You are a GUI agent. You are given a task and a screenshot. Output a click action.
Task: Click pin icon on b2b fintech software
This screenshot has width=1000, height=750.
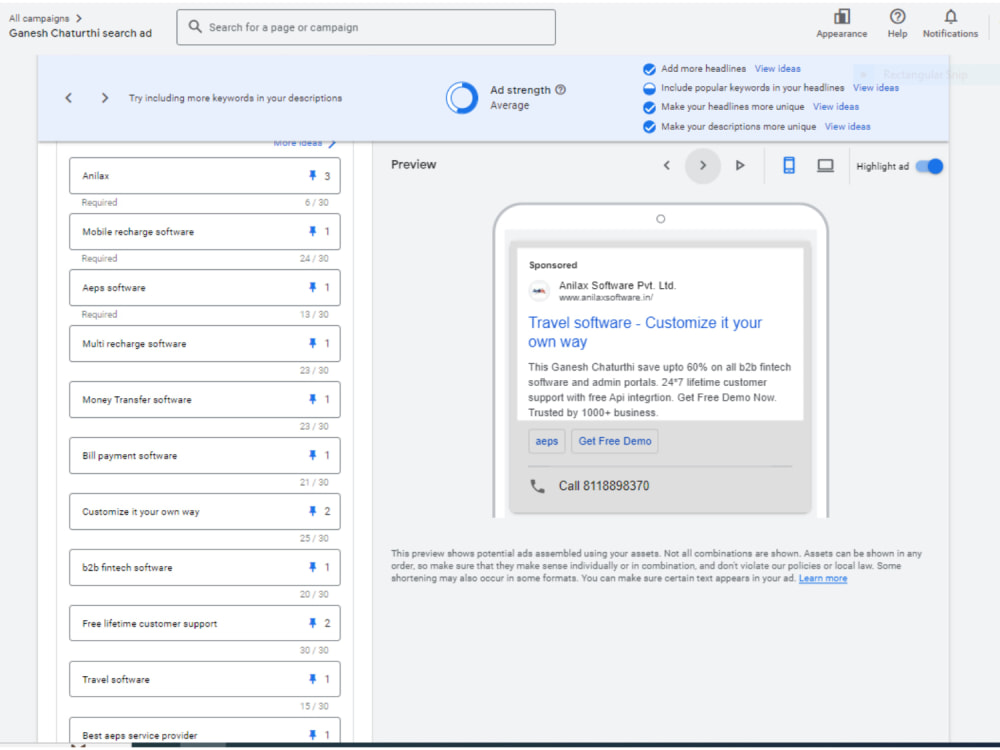point(312,567)
